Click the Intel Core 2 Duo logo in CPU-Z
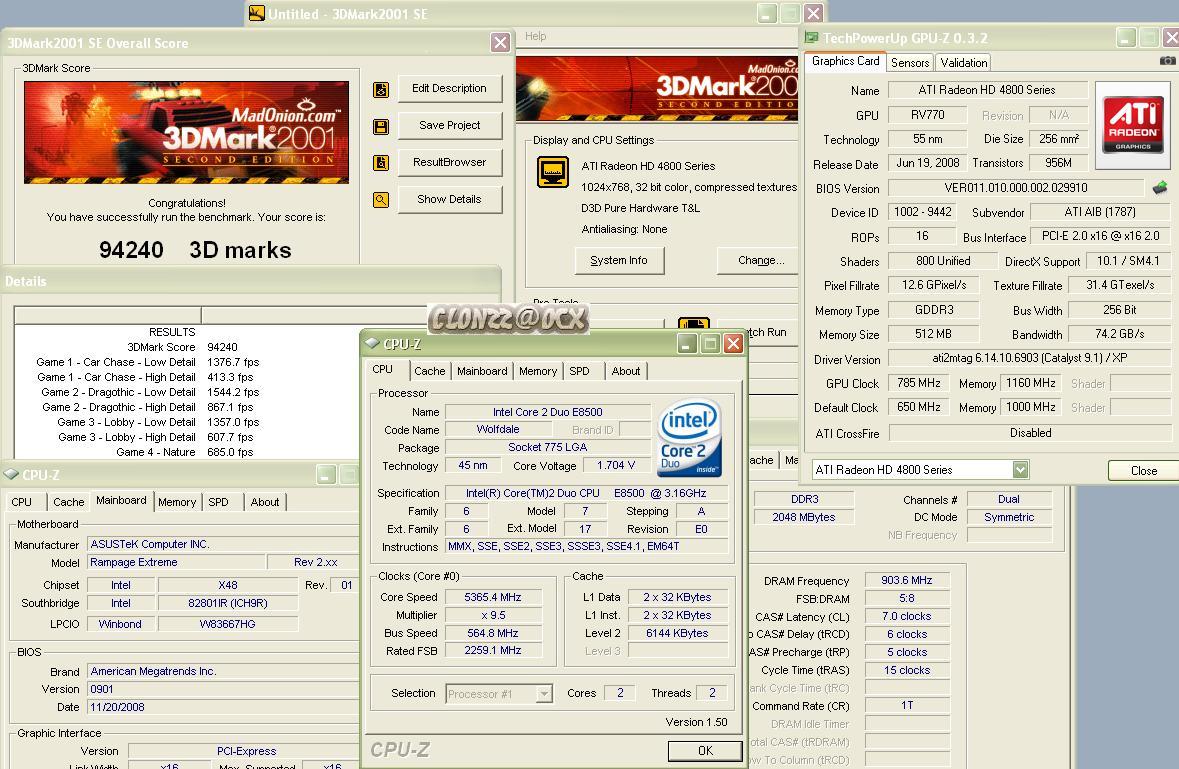 [x=690, y=437]
